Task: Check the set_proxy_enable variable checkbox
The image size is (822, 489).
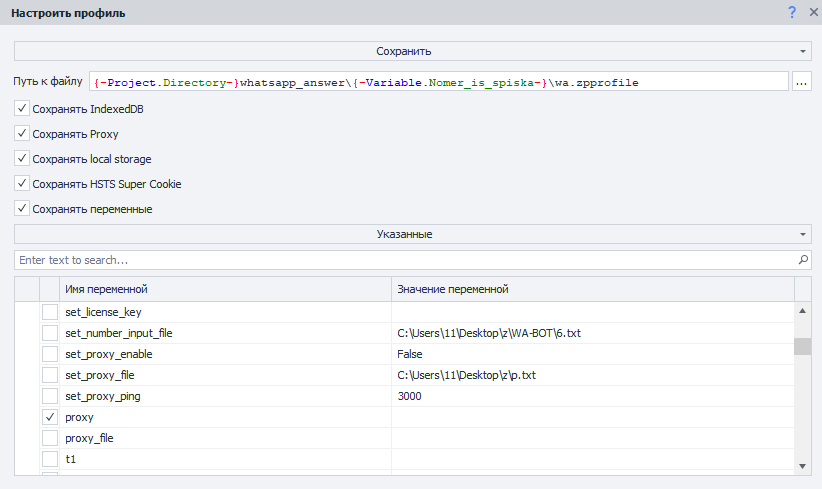Action: (49, 354)
